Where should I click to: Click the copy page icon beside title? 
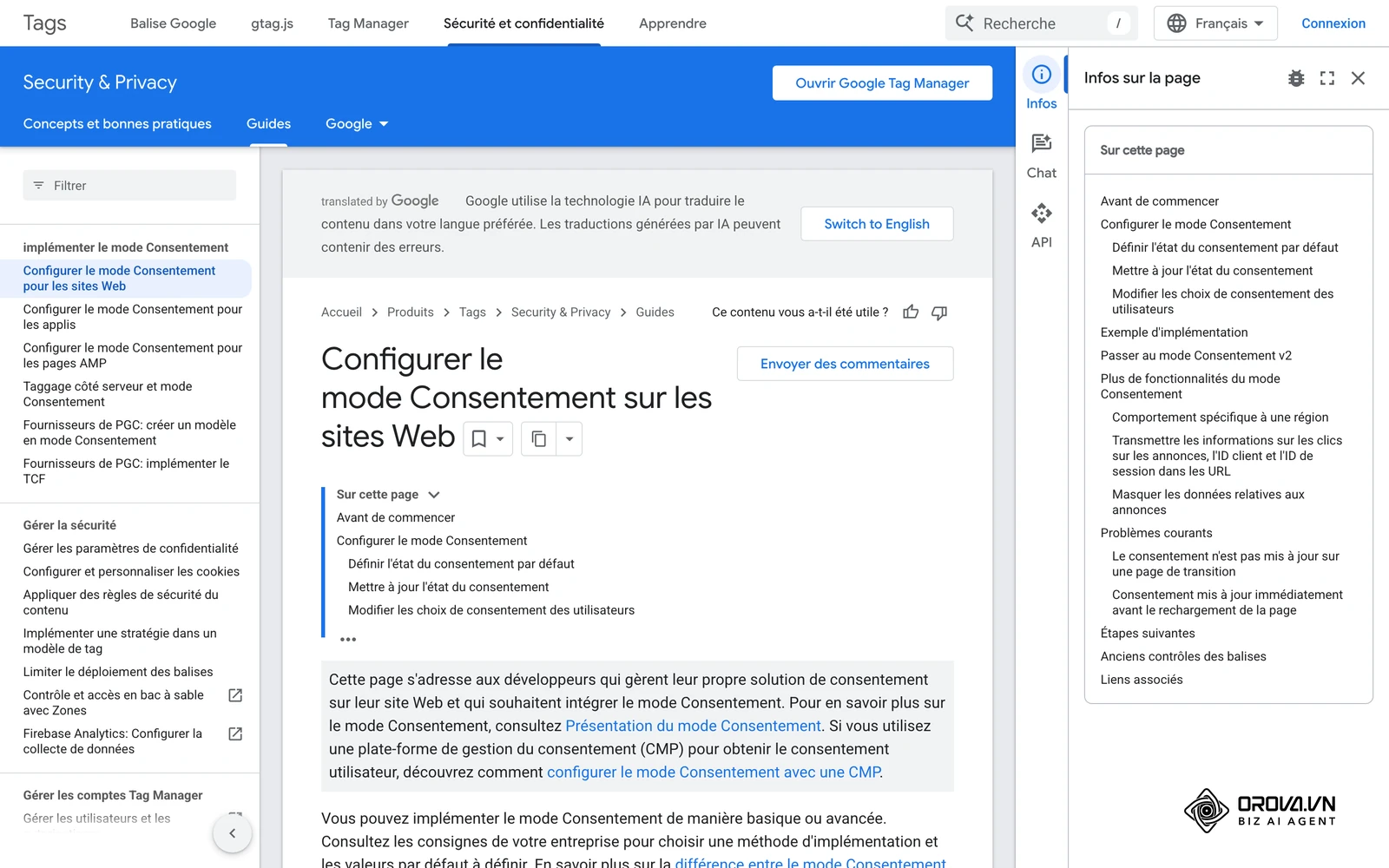[x=539, y=439]
